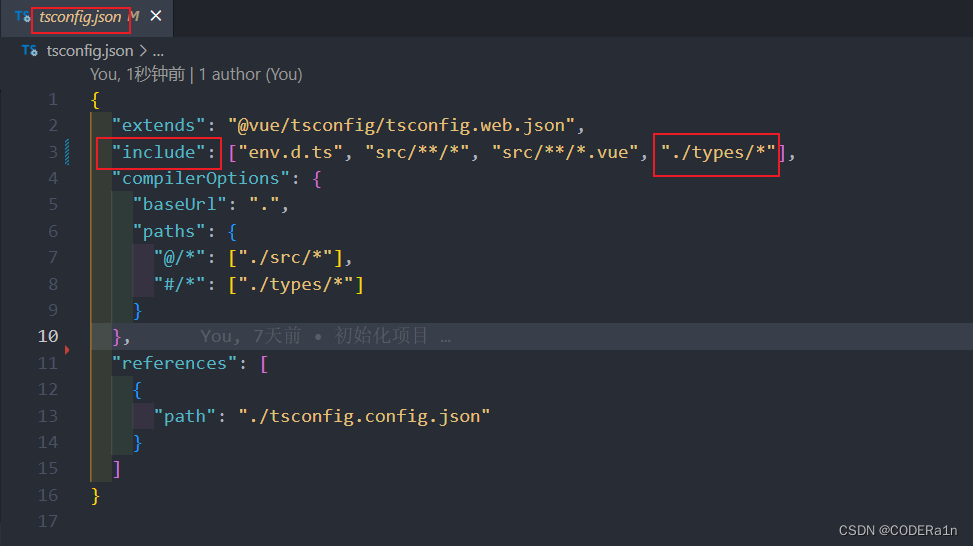The width and height of the screenshot is (973, 546).
Task: Click the red deletion arrow below line 10
Action: click(x=67, y=350)
